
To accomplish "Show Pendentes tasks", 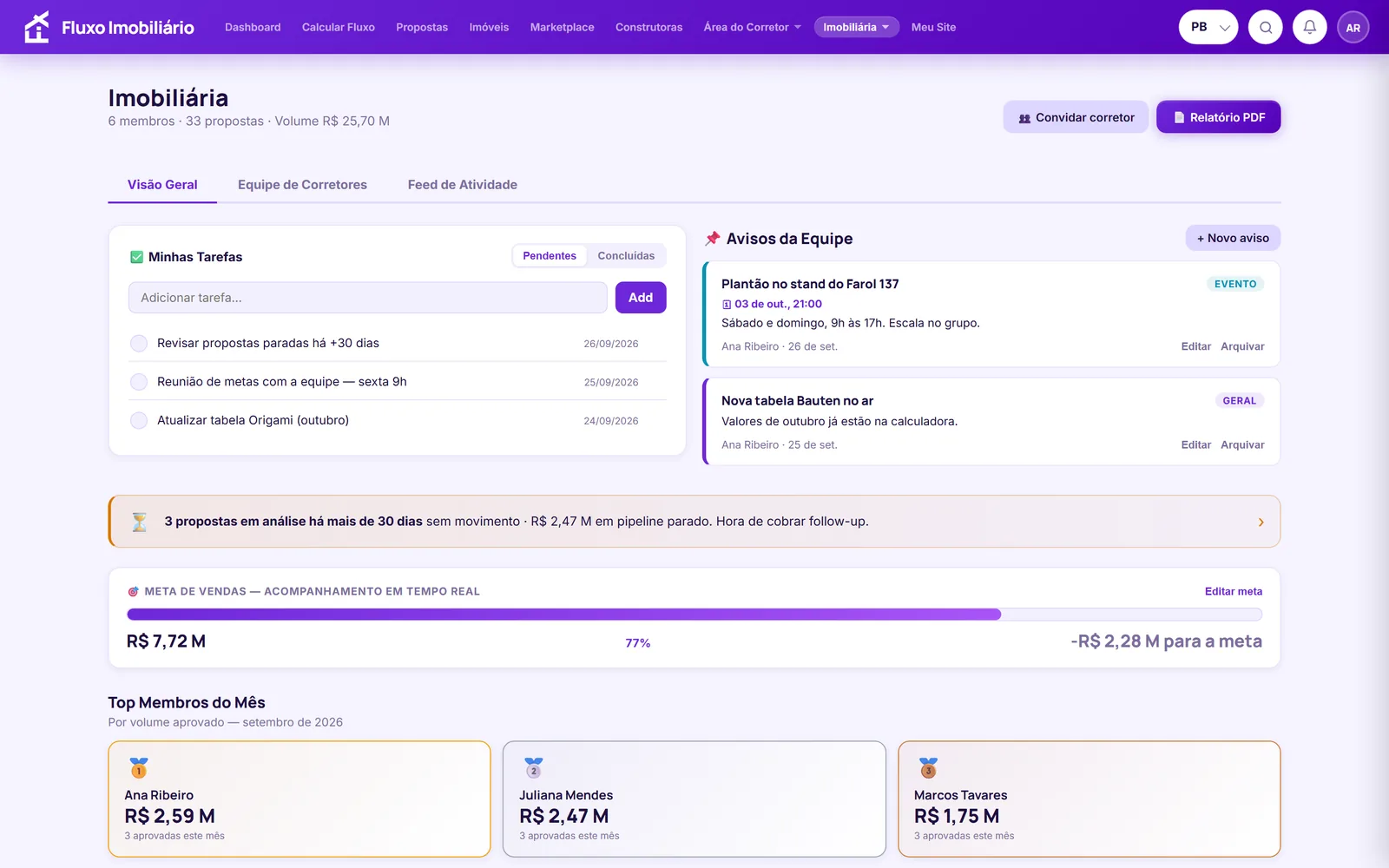I will pos(550,256).
